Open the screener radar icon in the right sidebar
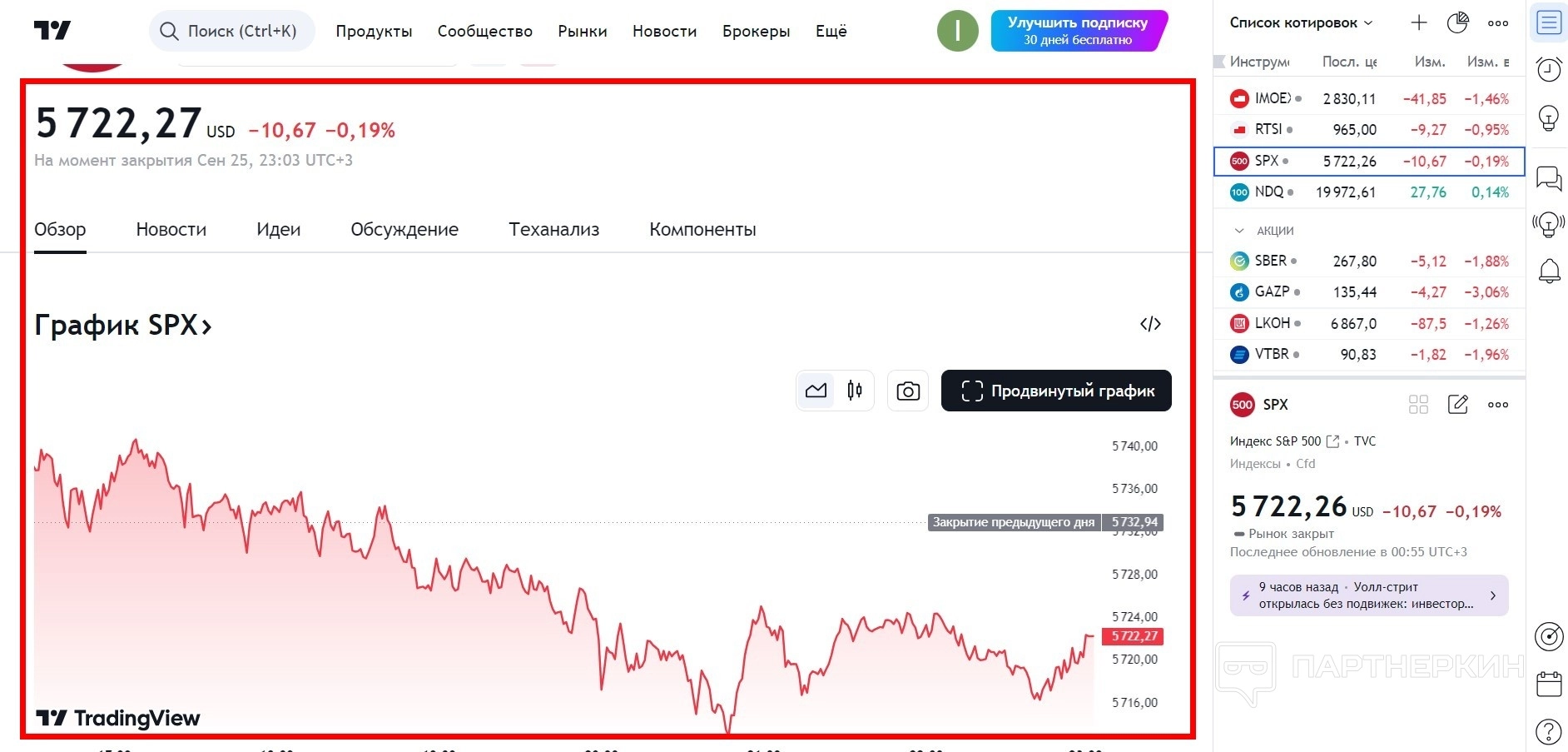This screenshot has height=752, width=1568. [1549, 636]
